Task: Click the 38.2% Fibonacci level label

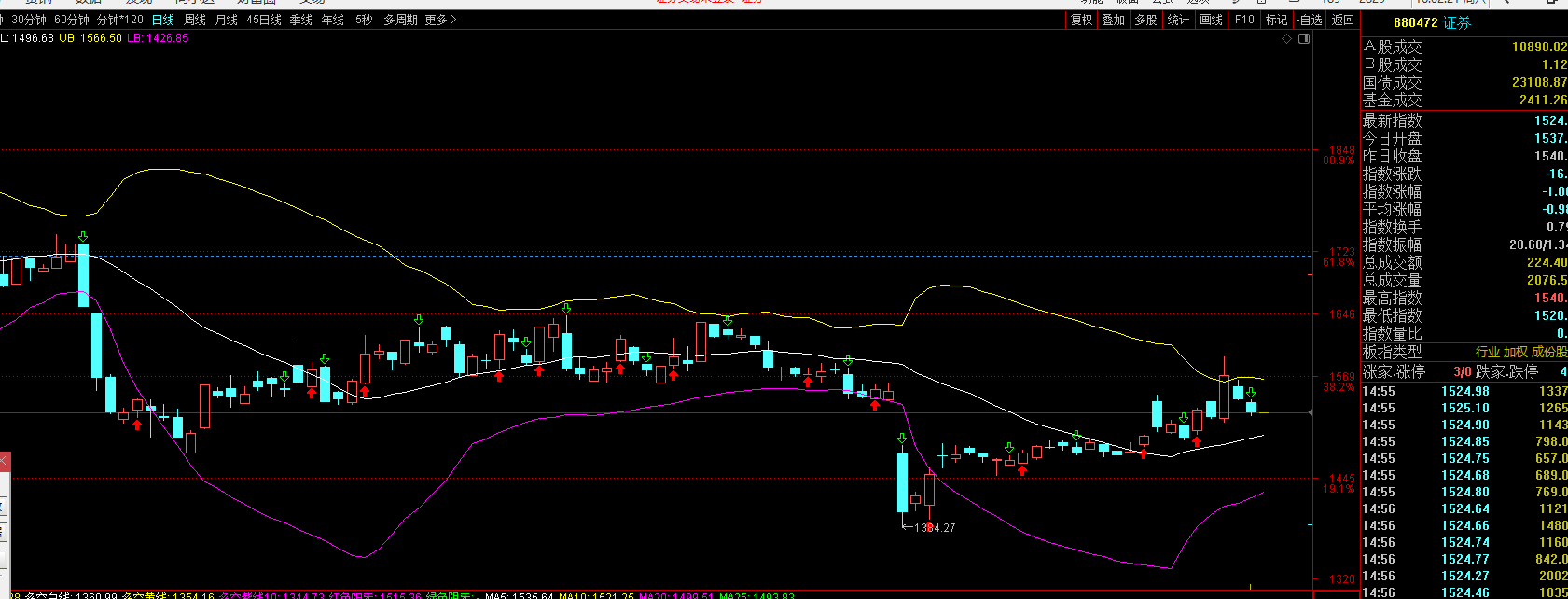Action: [x=1339, y=387]
